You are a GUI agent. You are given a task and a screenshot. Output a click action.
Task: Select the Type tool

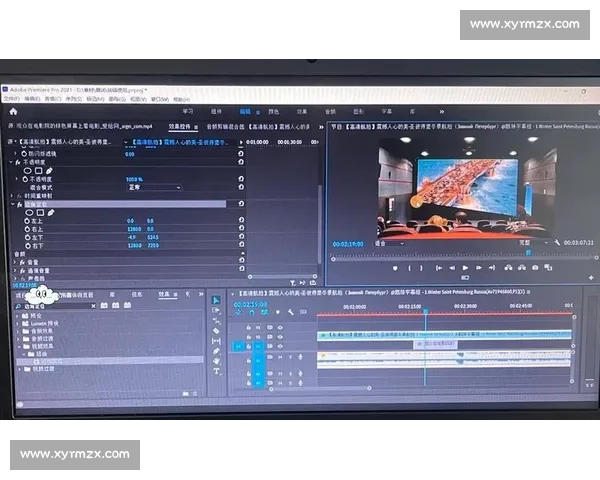(216, 373)
